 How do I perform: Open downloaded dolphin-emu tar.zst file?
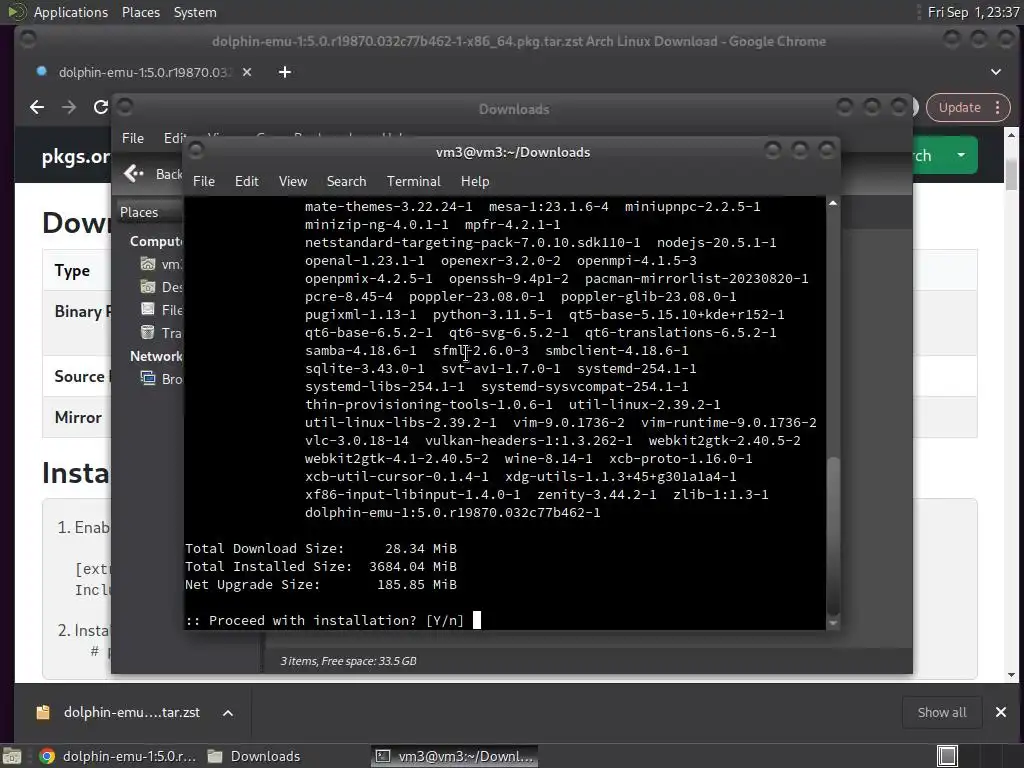[131, 712]
